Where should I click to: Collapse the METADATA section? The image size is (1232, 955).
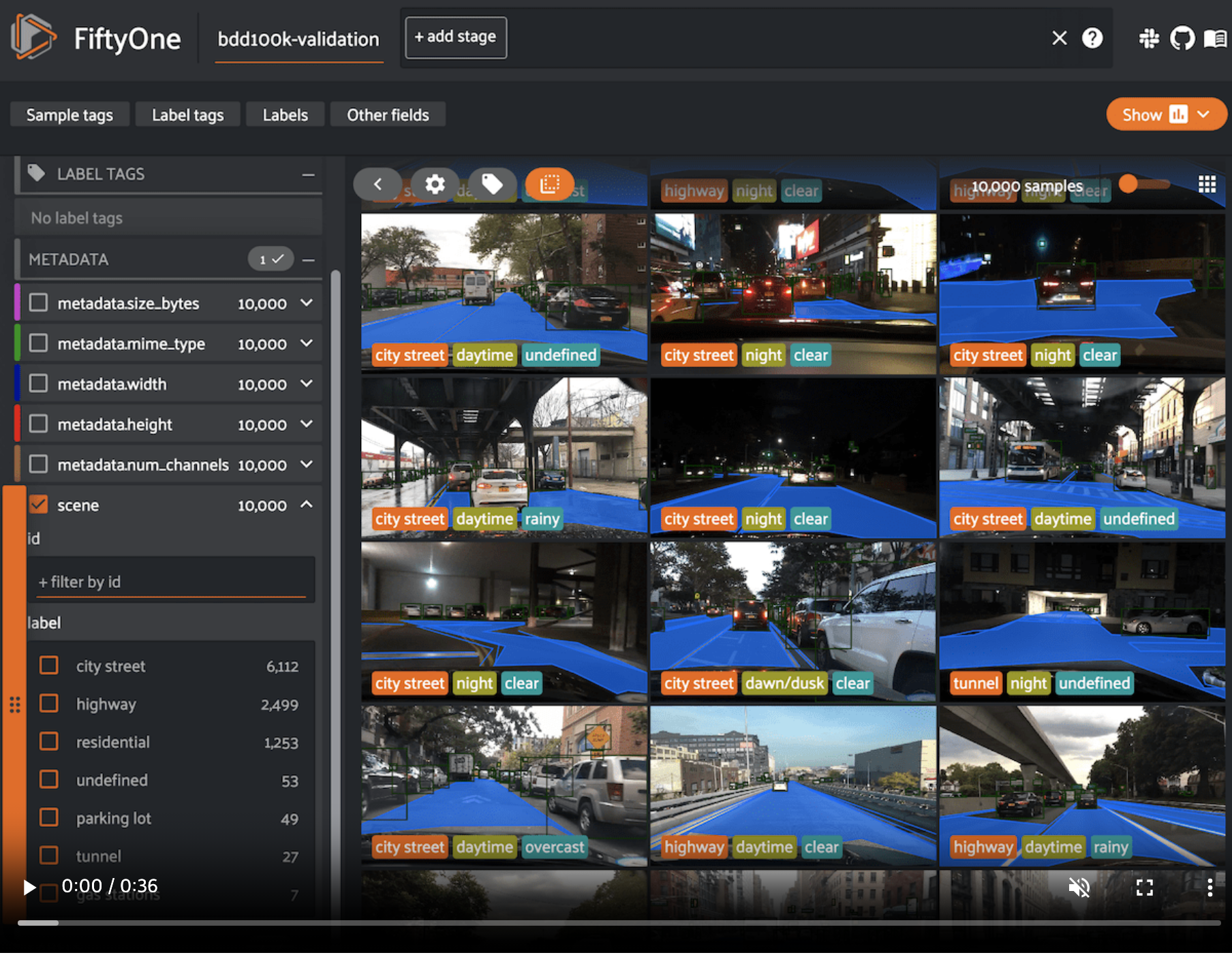[308, 260]
